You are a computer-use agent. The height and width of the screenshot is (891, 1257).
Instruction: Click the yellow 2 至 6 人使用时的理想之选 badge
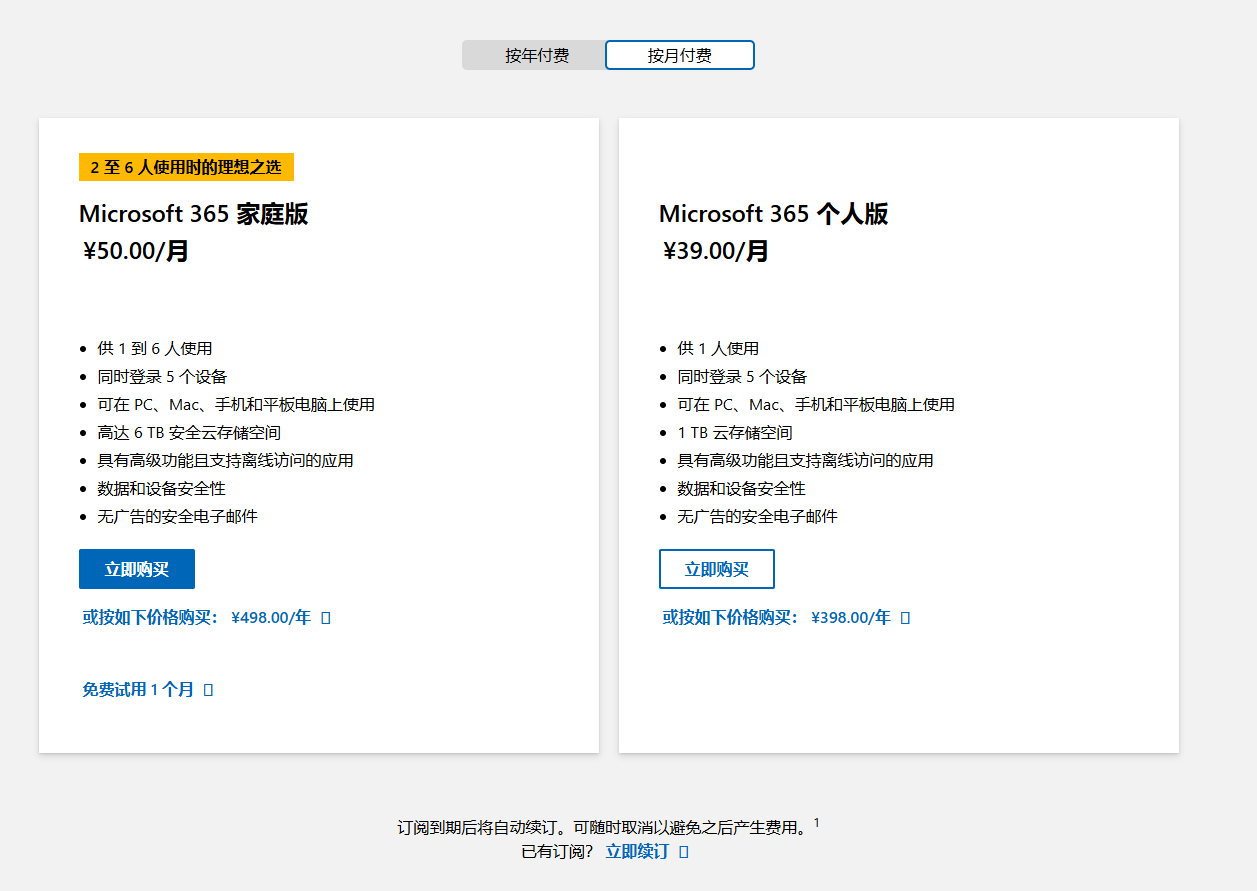pos(186,167)
